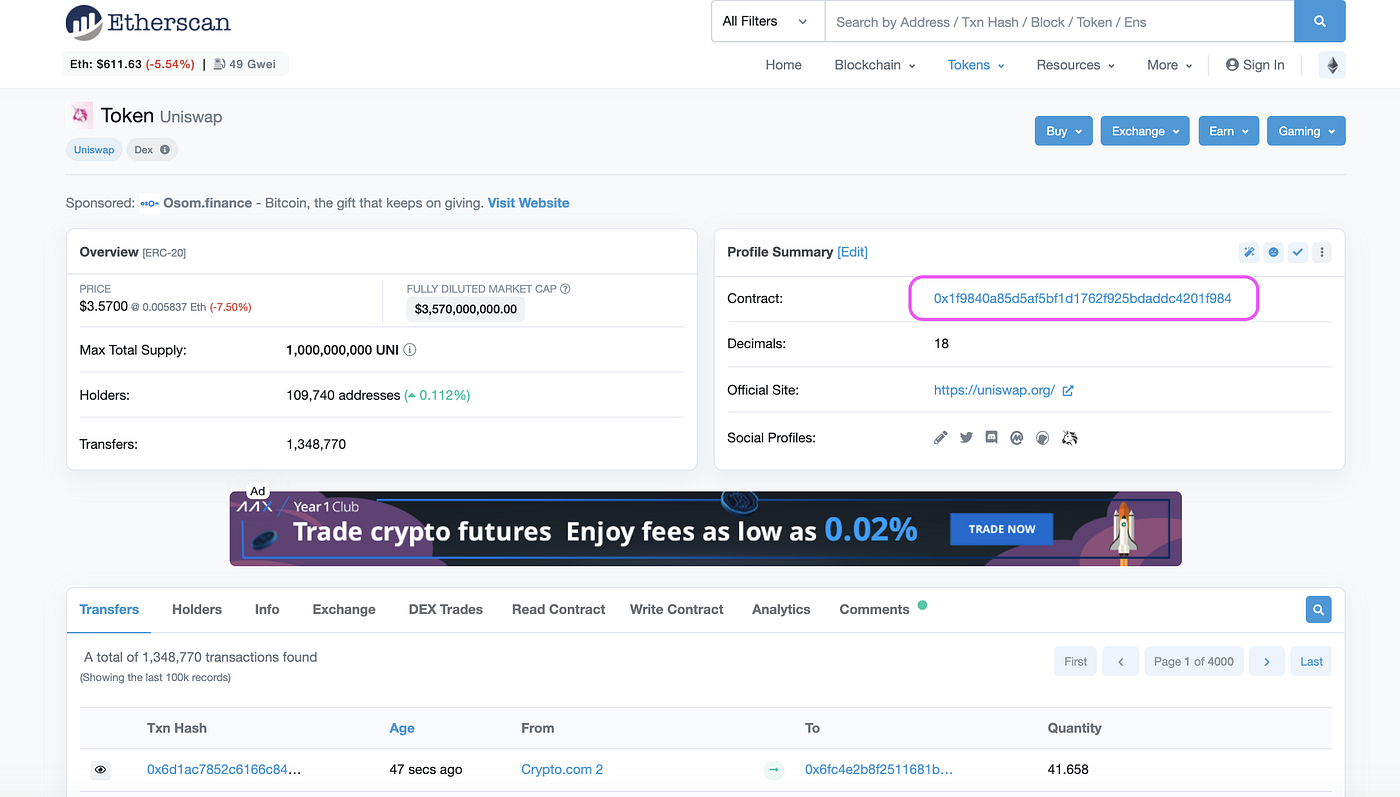Switch to the Info tab
This screenshot has width=1400, height=797.
[267, 609]
